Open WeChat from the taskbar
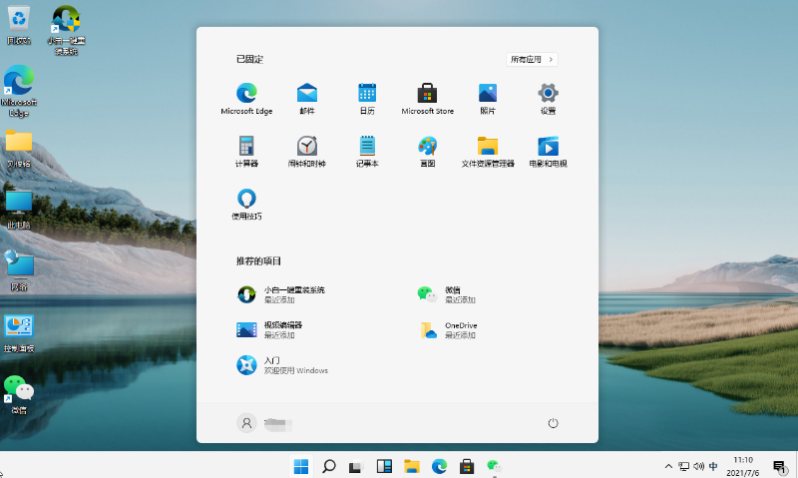 click(494, 466)
